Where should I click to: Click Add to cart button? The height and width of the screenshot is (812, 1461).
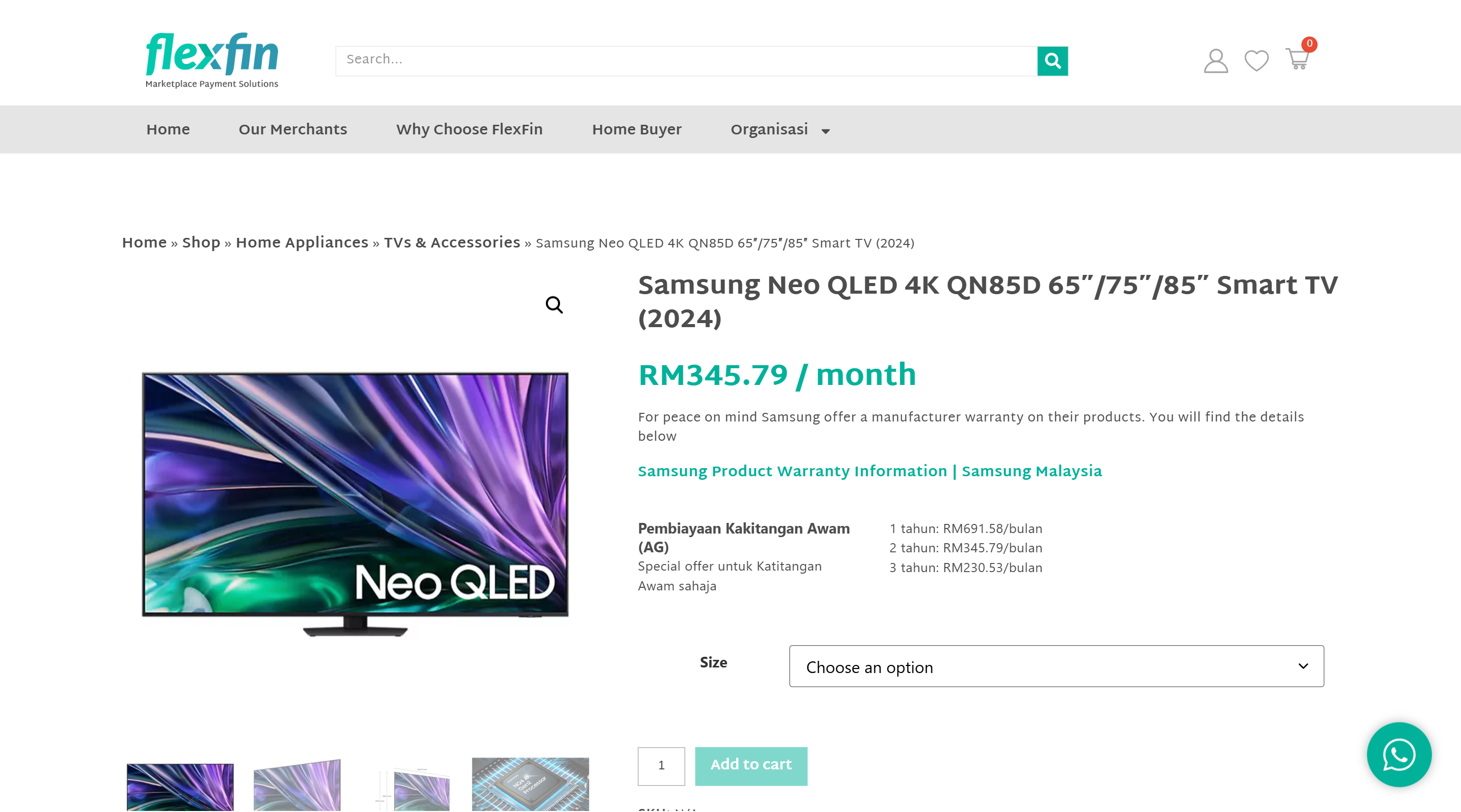click(751, 765)
